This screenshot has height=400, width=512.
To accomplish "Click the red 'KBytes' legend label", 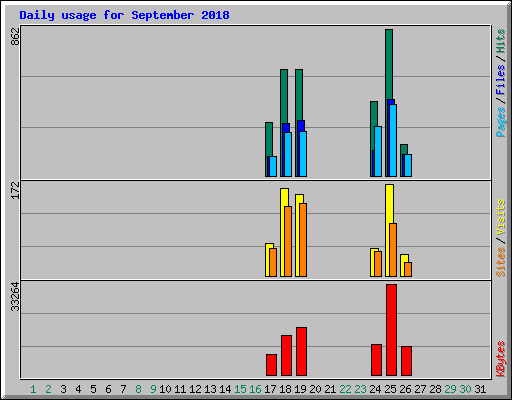I will coord(500,359).
